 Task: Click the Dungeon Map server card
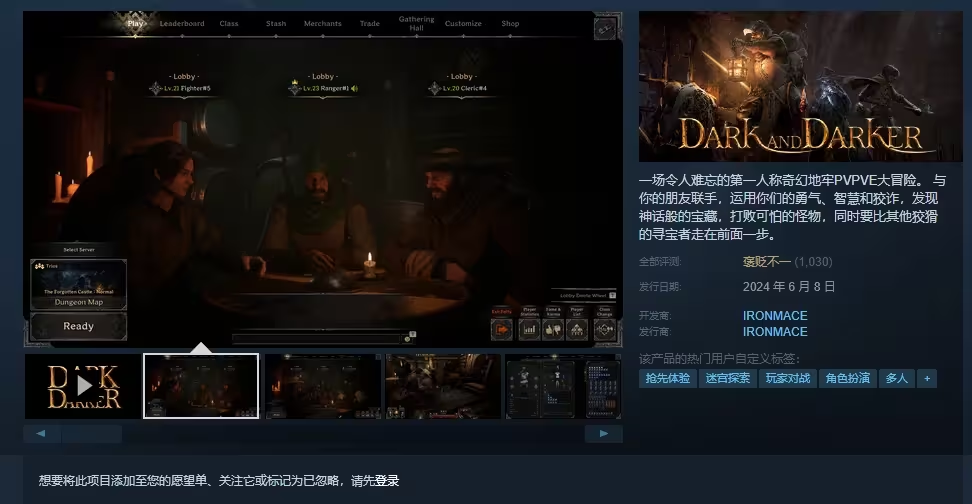78,285
